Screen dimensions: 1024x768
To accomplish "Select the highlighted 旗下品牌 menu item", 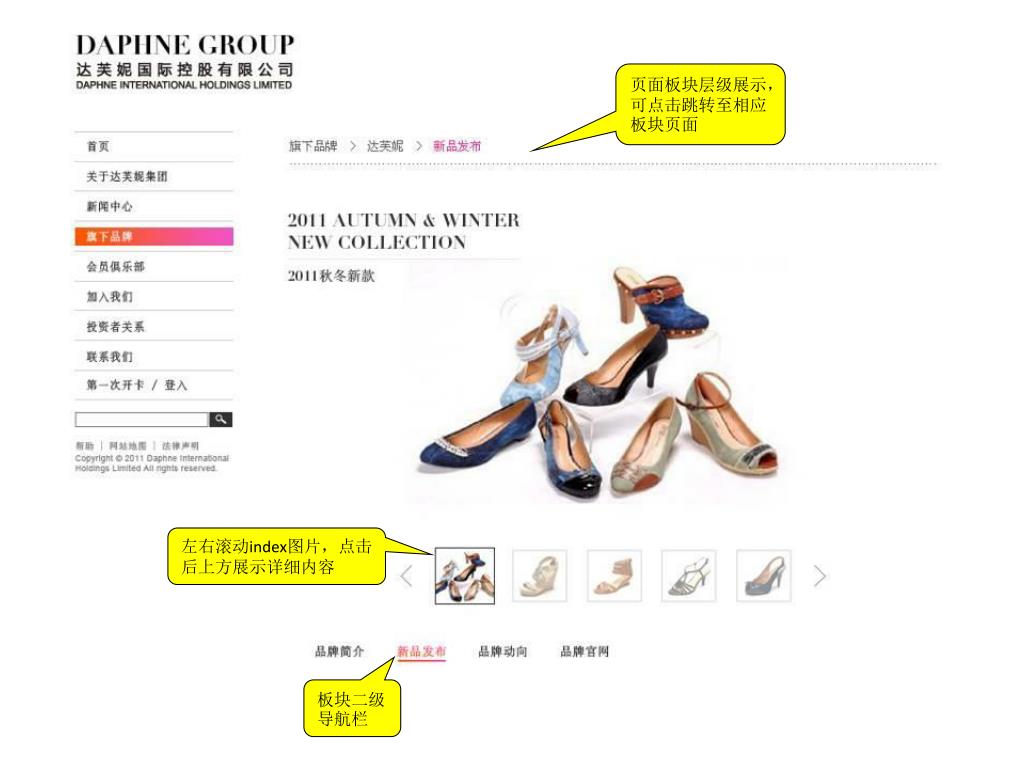I will click(153, 236).
